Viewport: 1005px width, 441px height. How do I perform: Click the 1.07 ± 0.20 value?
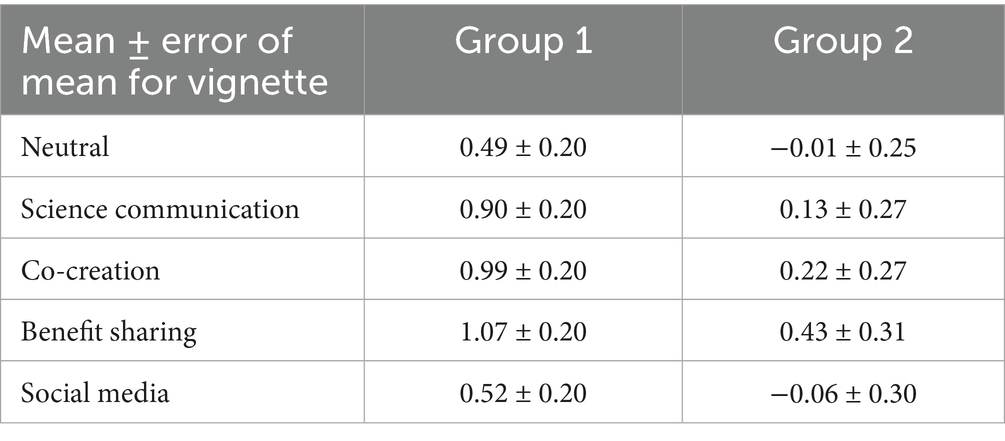click(522, 331)
